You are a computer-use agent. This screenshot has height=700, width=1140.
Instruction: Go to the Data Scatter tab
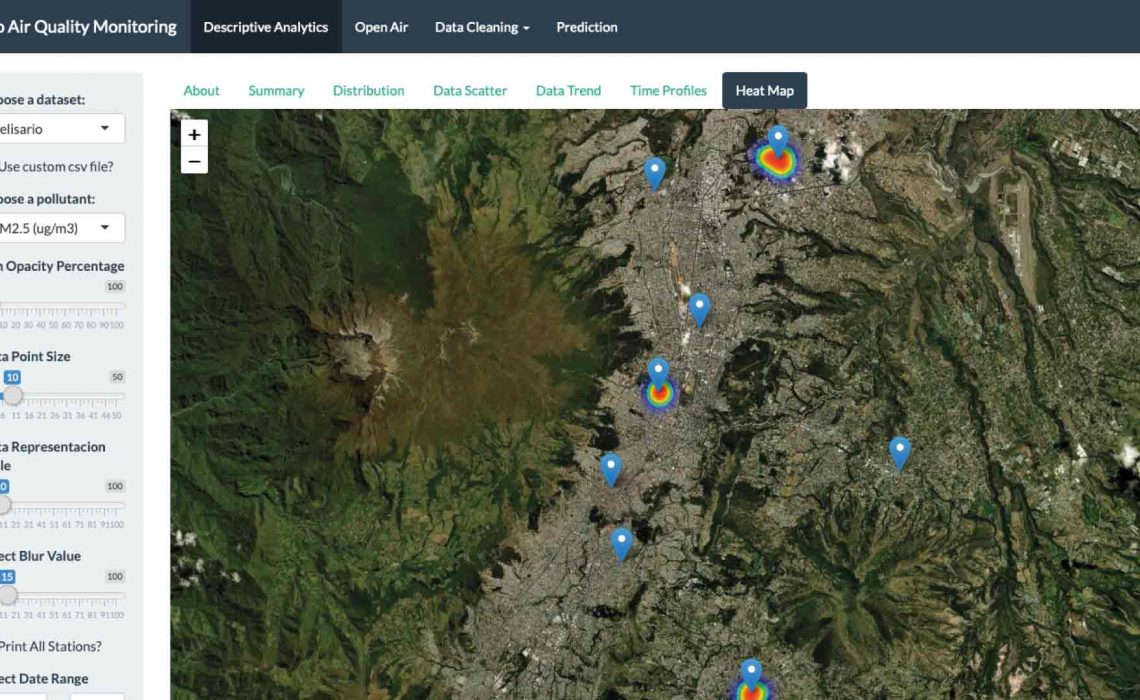[x=470, y=90]
